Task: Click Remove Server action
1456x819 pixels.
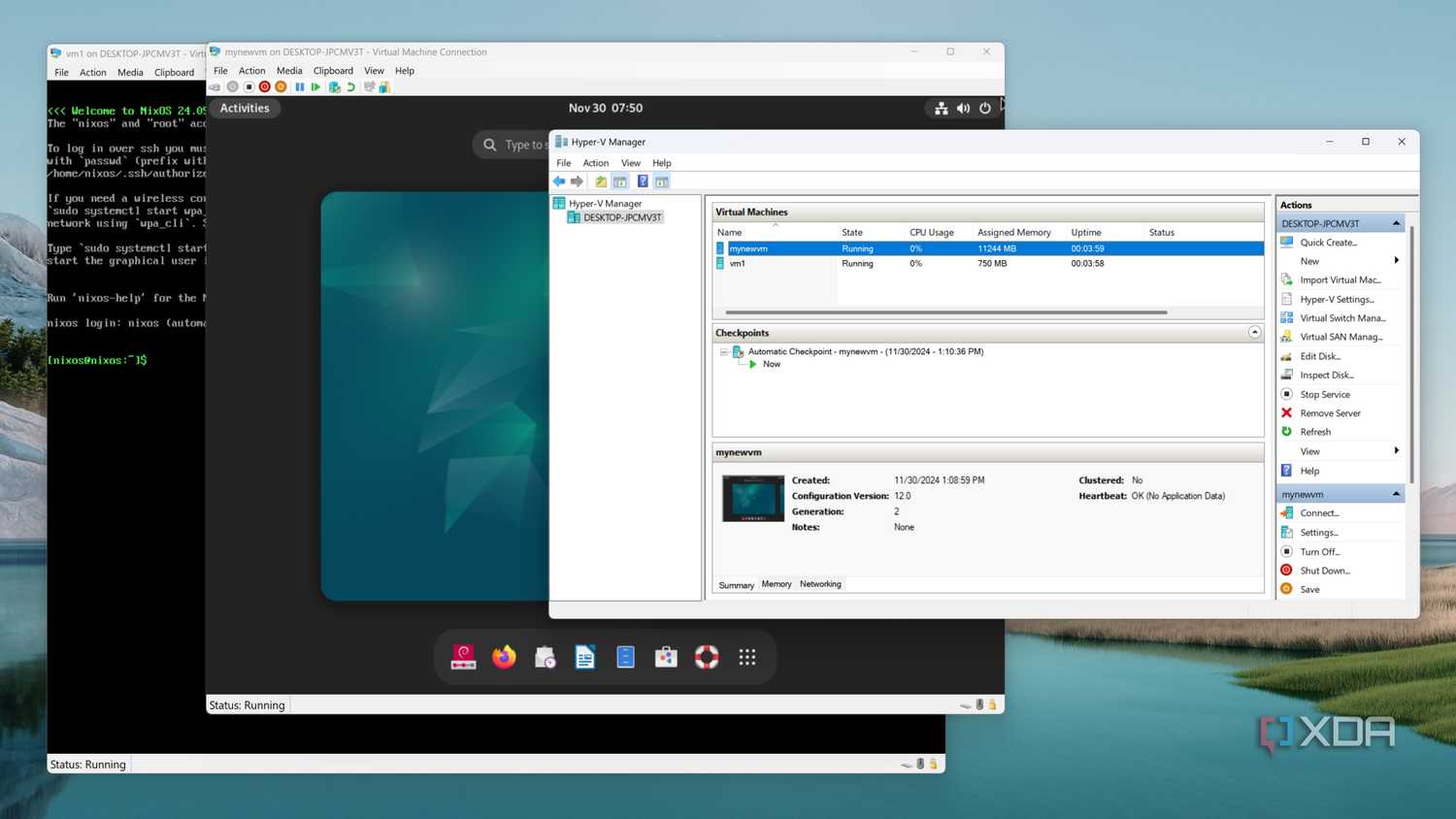Action: pos(1330,413)
